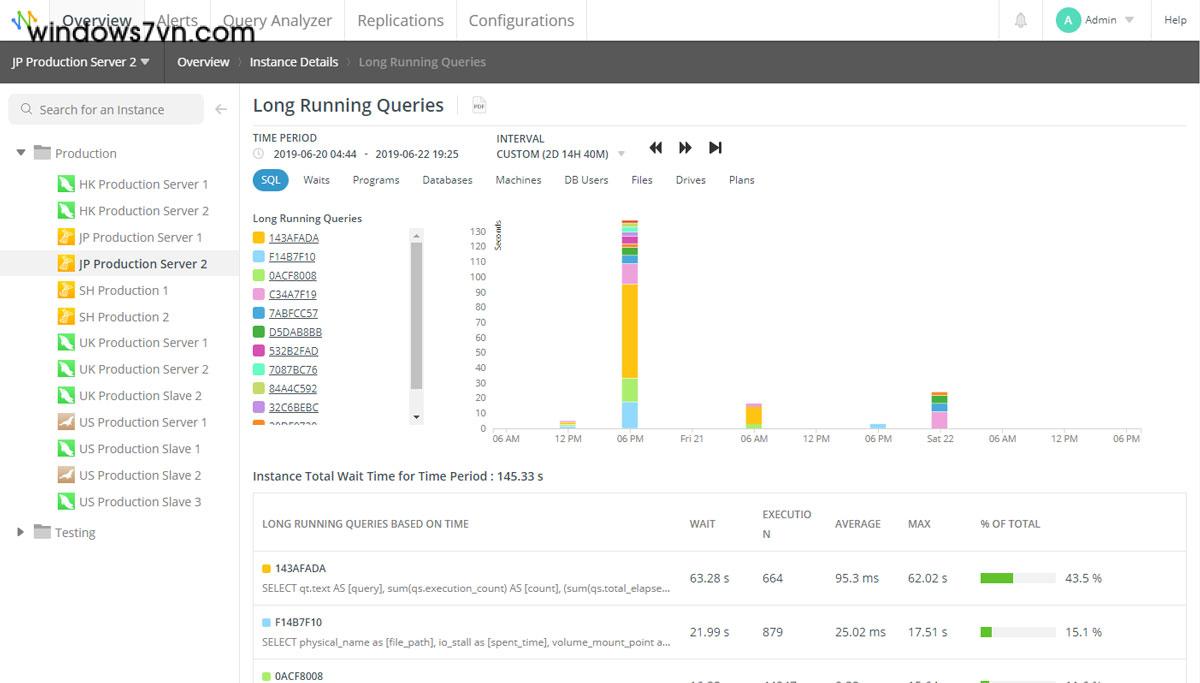Collapse sidebar with the left arrow icon
This screenshot has width=1200, height=683.
coord(221,110)
